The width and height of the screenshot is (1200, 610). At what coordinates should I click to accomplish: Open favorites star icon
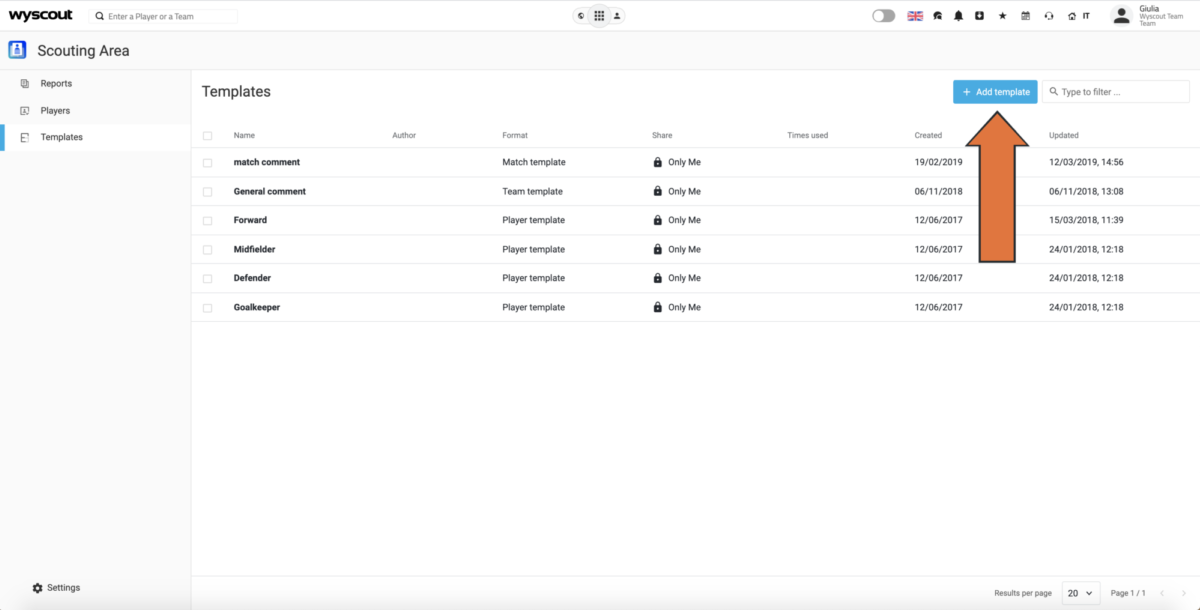point(1003,16)
